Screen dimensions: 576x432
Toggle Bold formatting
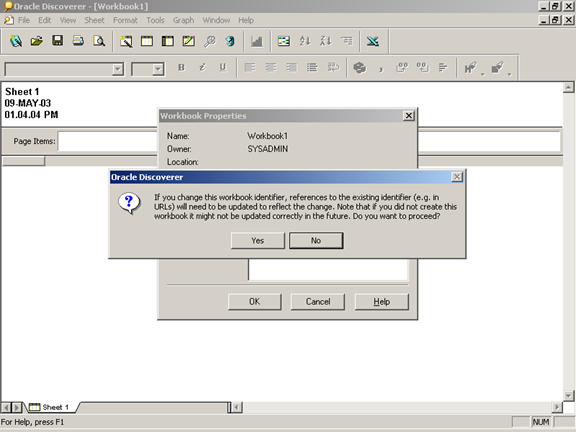(181, 68)
